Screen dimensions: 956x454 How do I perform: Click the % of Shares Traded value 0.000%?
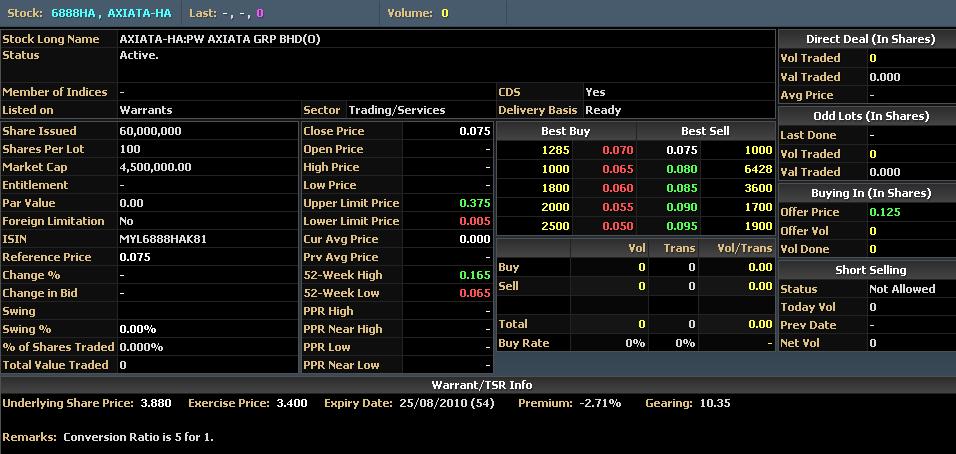pyautogui.click(x=141, y=347)
